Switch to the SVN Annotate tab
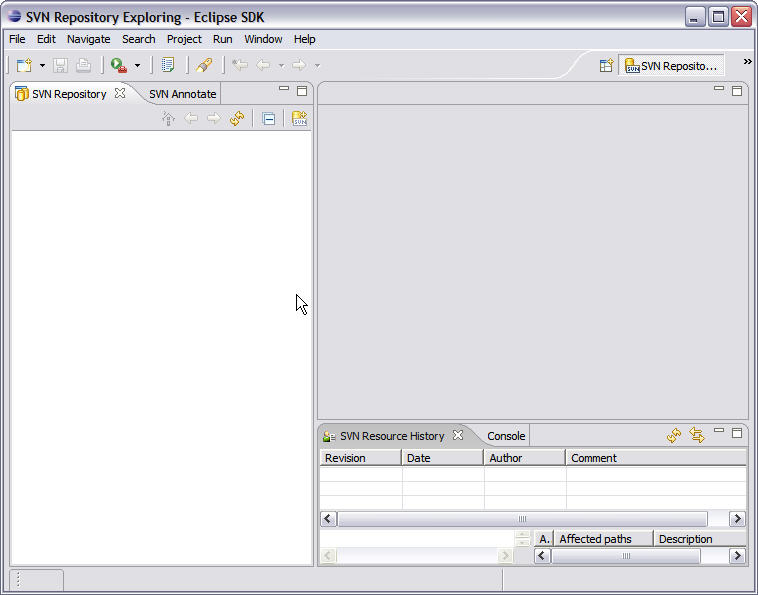 pyautogui.click(x=183, y=94)
